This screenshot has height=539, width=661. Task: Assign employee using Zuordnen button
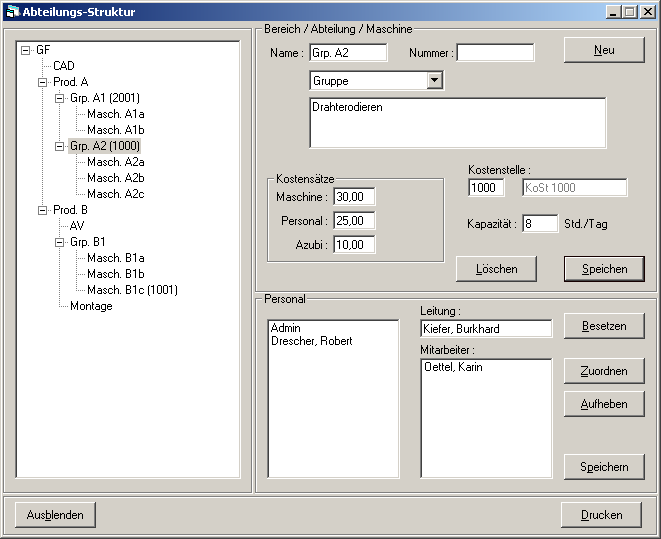[604, 371]
